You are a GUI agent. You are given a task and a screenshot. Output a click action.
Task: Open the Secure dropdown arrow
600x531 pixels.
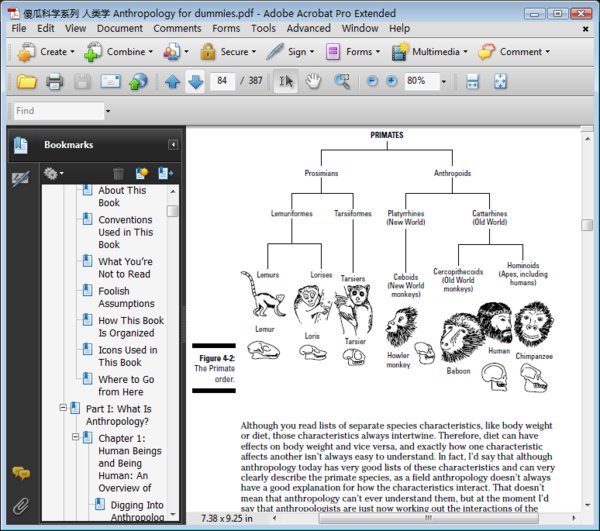[254, 52]
